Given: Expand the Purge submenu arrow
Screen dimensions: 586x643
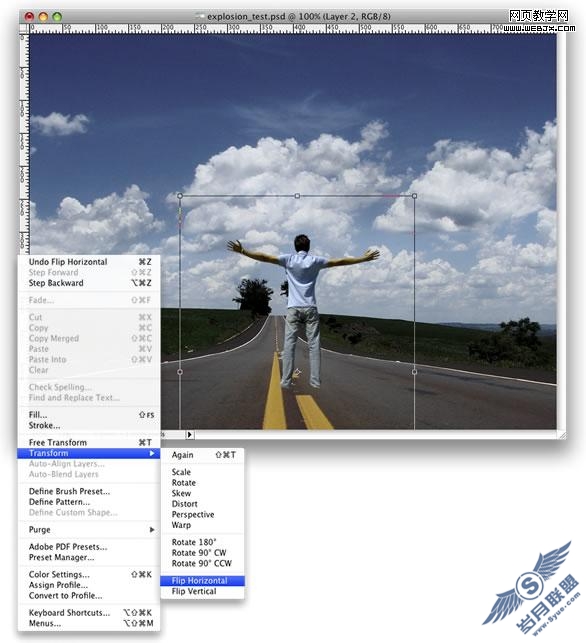Looking at the screenshot, I should (x=152, y=529).
